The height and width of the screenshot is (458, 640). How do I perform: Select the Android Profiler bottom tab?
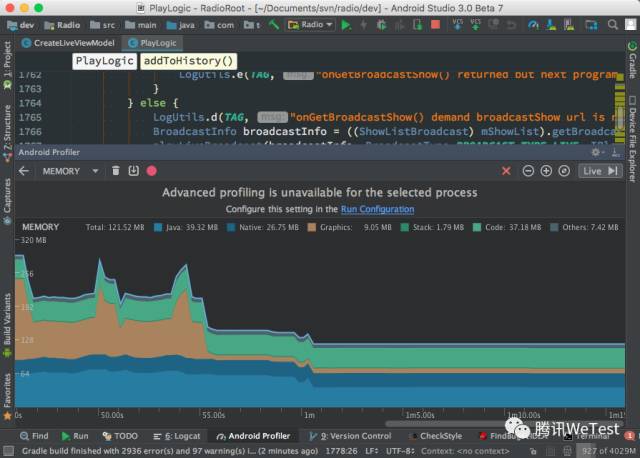[x=253, y=436]
